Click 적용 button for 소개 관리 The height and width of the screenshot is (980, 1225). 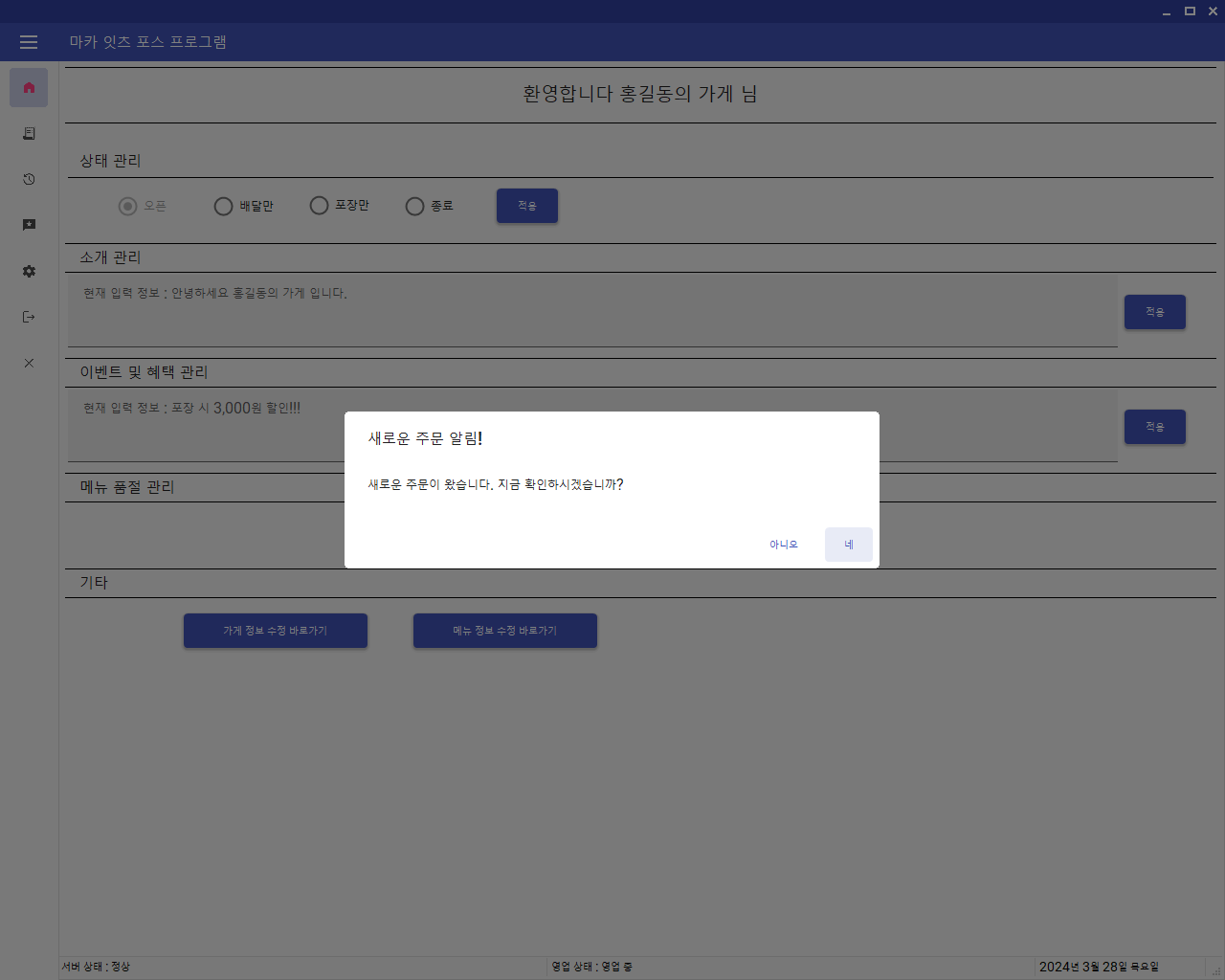pos(1154,312)
